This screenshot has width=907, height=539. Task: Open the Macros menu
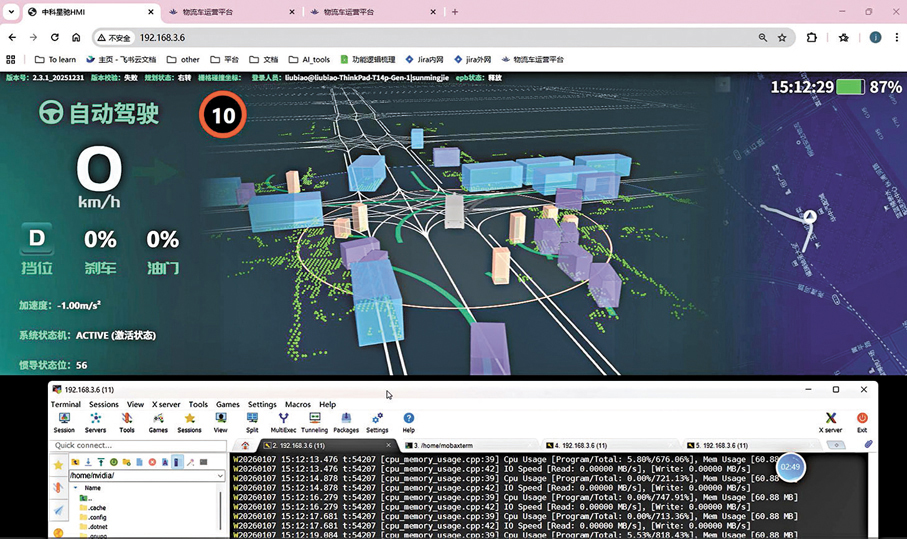[x=297, y=405]
